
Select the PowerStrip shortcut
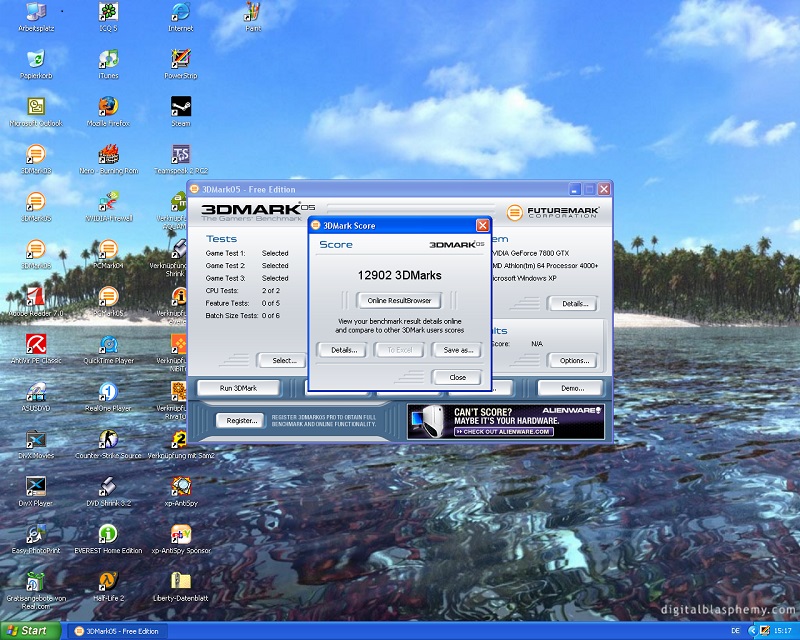[x=181, y=64]
